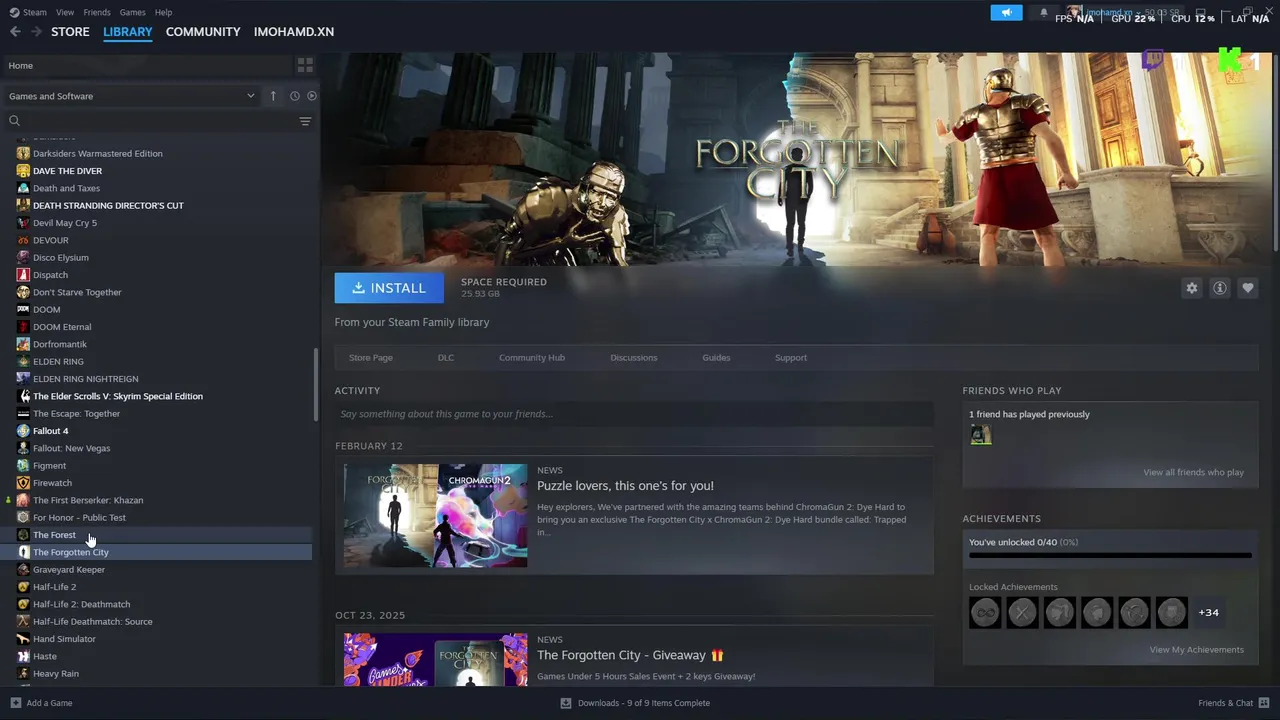Image resolution: width=1280 pixels, height=720 pixels.
Task: Open the Community Hub link
Action: (x=532, y=358)
